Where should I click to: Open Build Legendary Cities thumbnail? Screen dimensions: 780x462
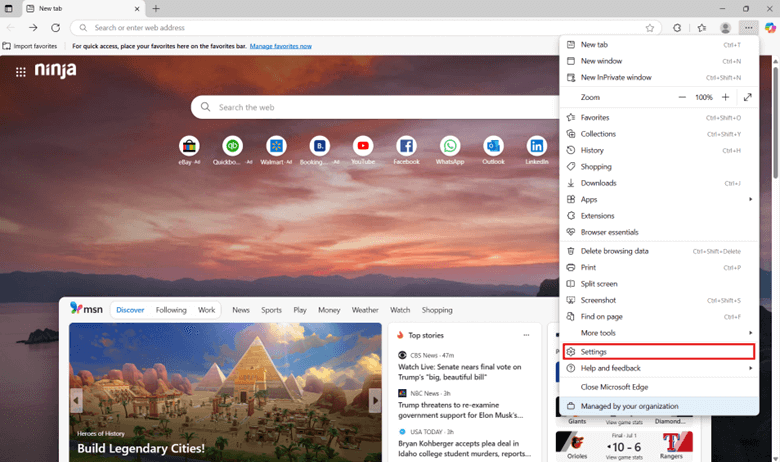coord(225,392)
